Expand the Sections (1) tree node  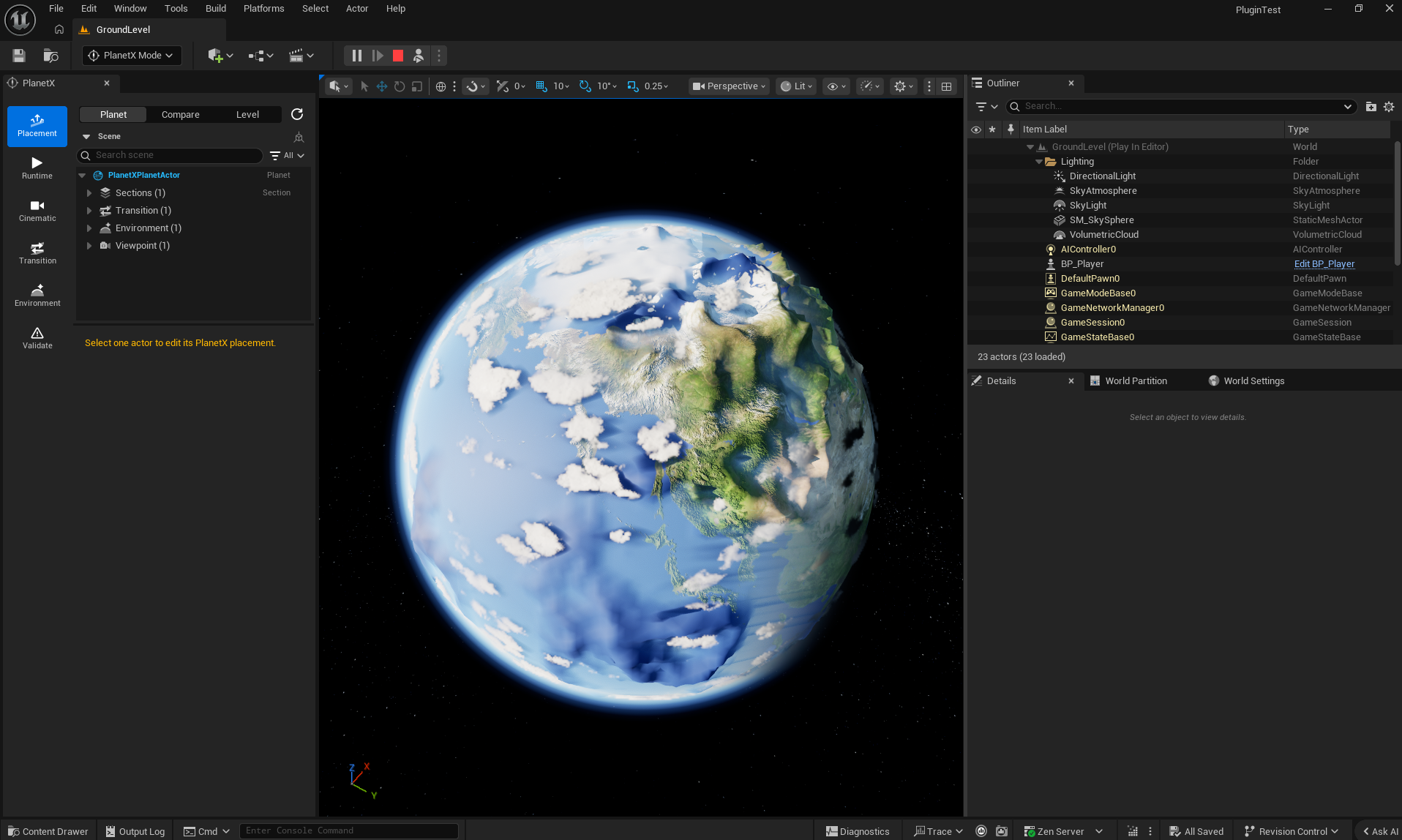click(89, 193)
